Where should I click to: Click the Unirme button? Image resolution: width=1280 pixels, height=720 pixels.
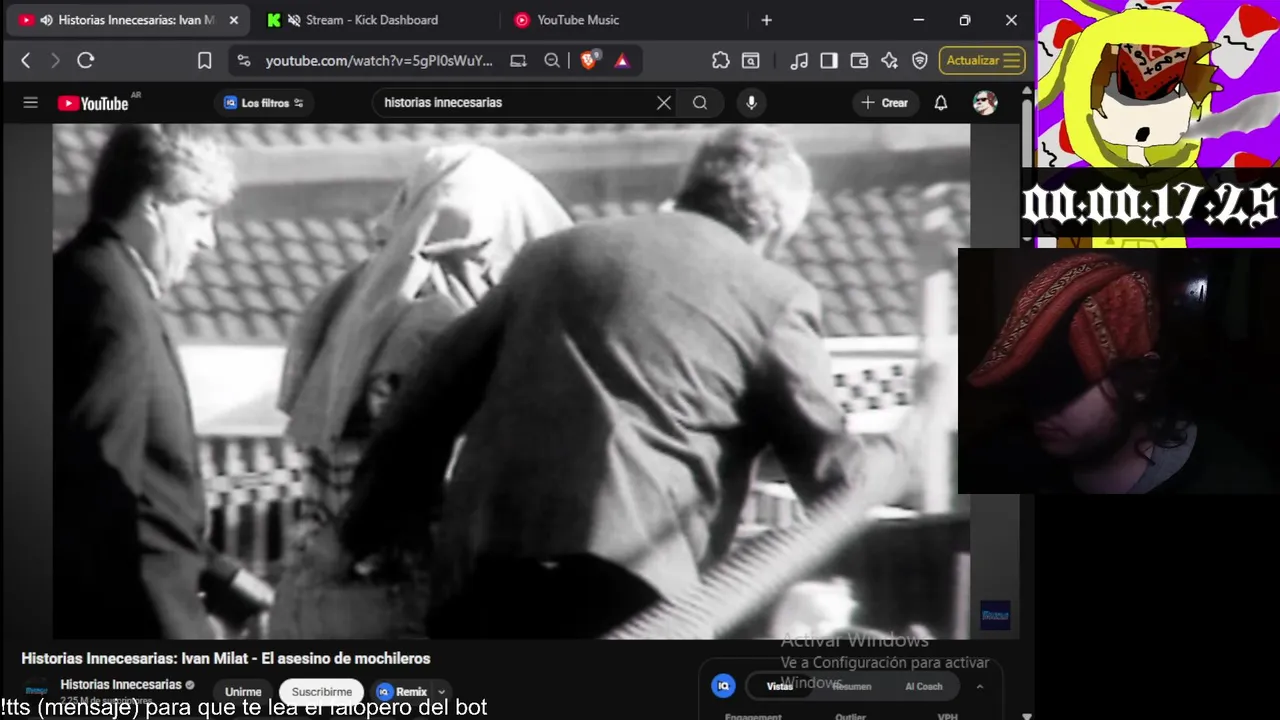(243, 692)
